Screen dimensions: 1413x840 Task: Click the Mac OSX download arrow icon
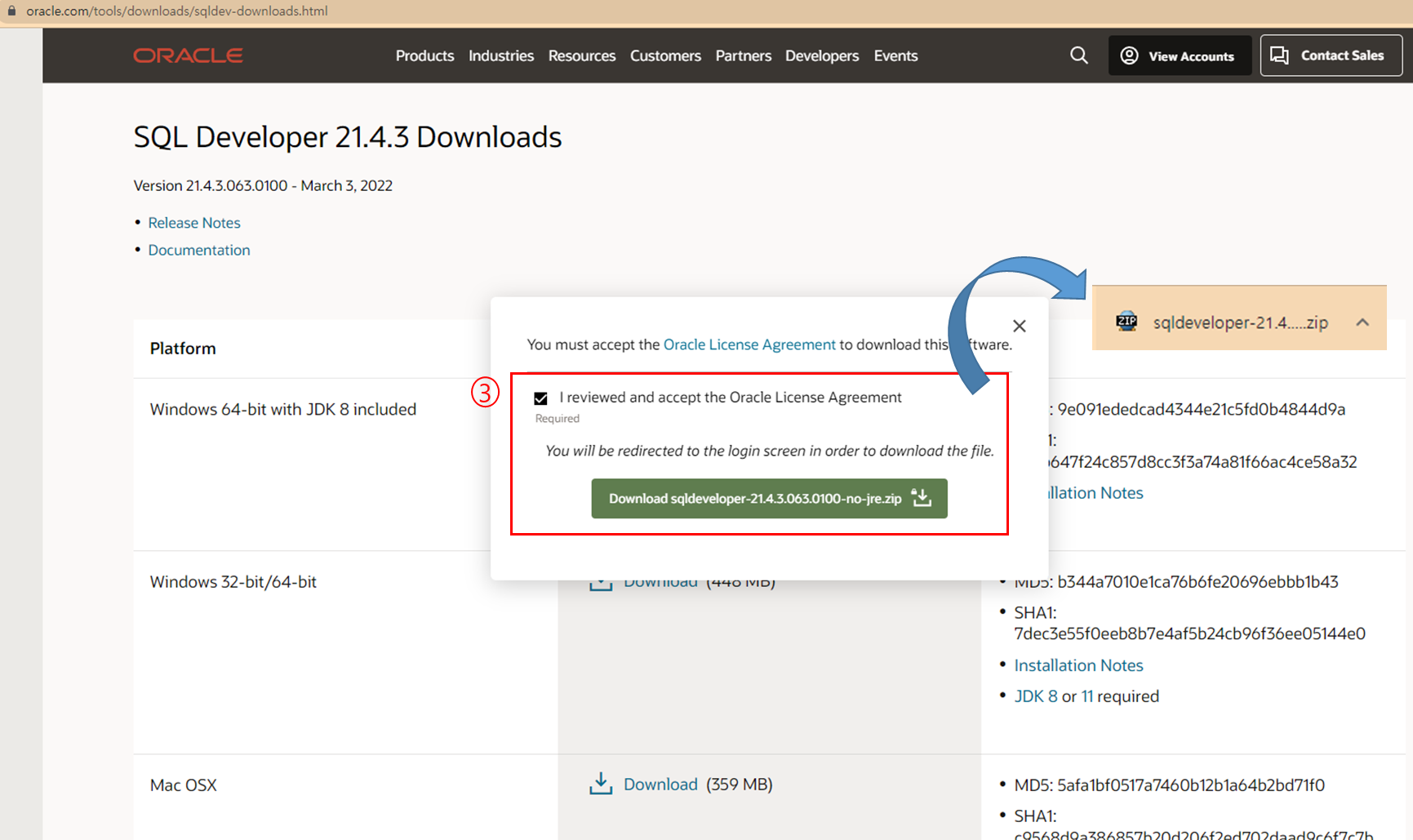pyautogui.click(x=601, y=784)
